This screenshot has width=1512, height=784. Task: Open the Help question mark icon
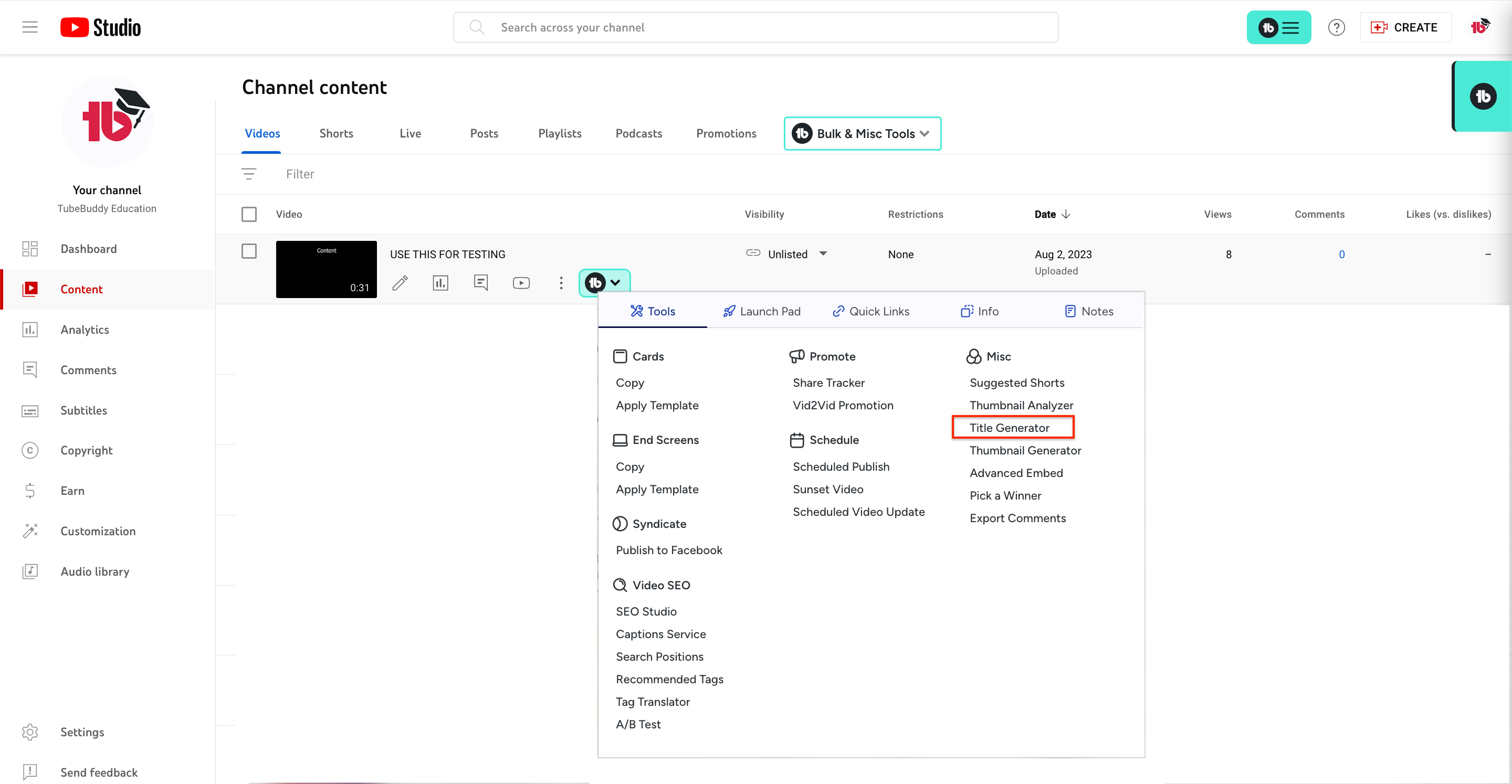[x=1337, y=28]
